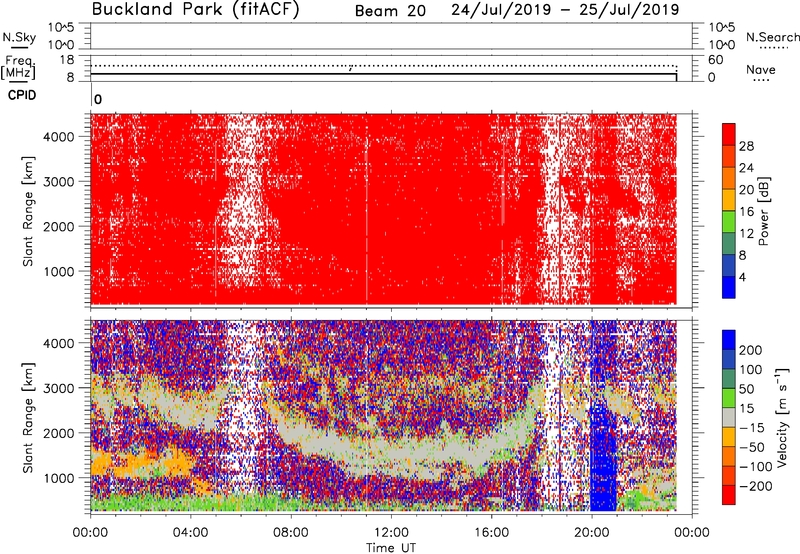The image size is (800, 554).
Task: Pick the grey segment of Velocity color bar
Action: coord(729,418)
